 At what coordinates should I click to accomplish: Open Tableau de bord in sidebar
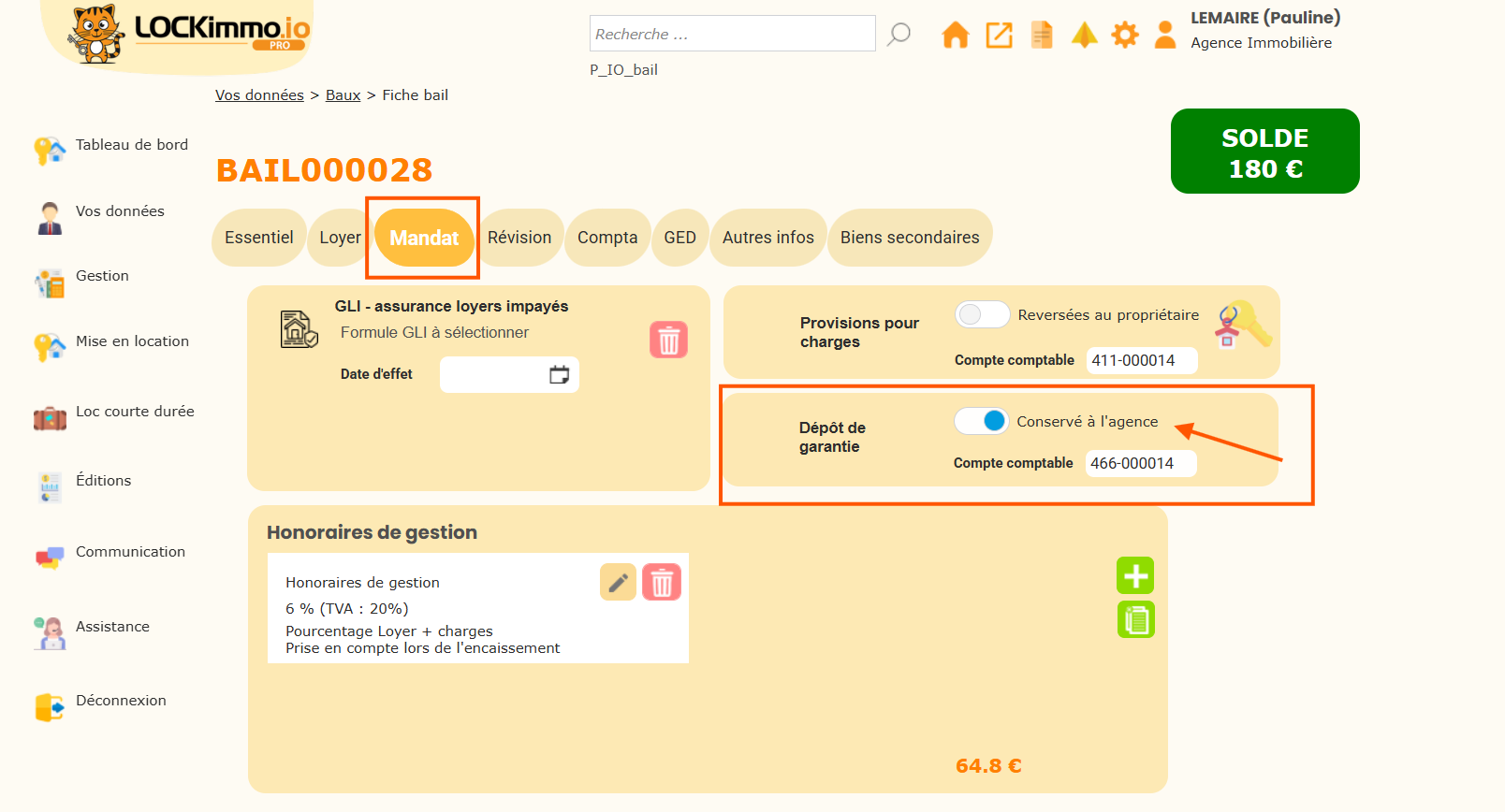pos(131,145)
